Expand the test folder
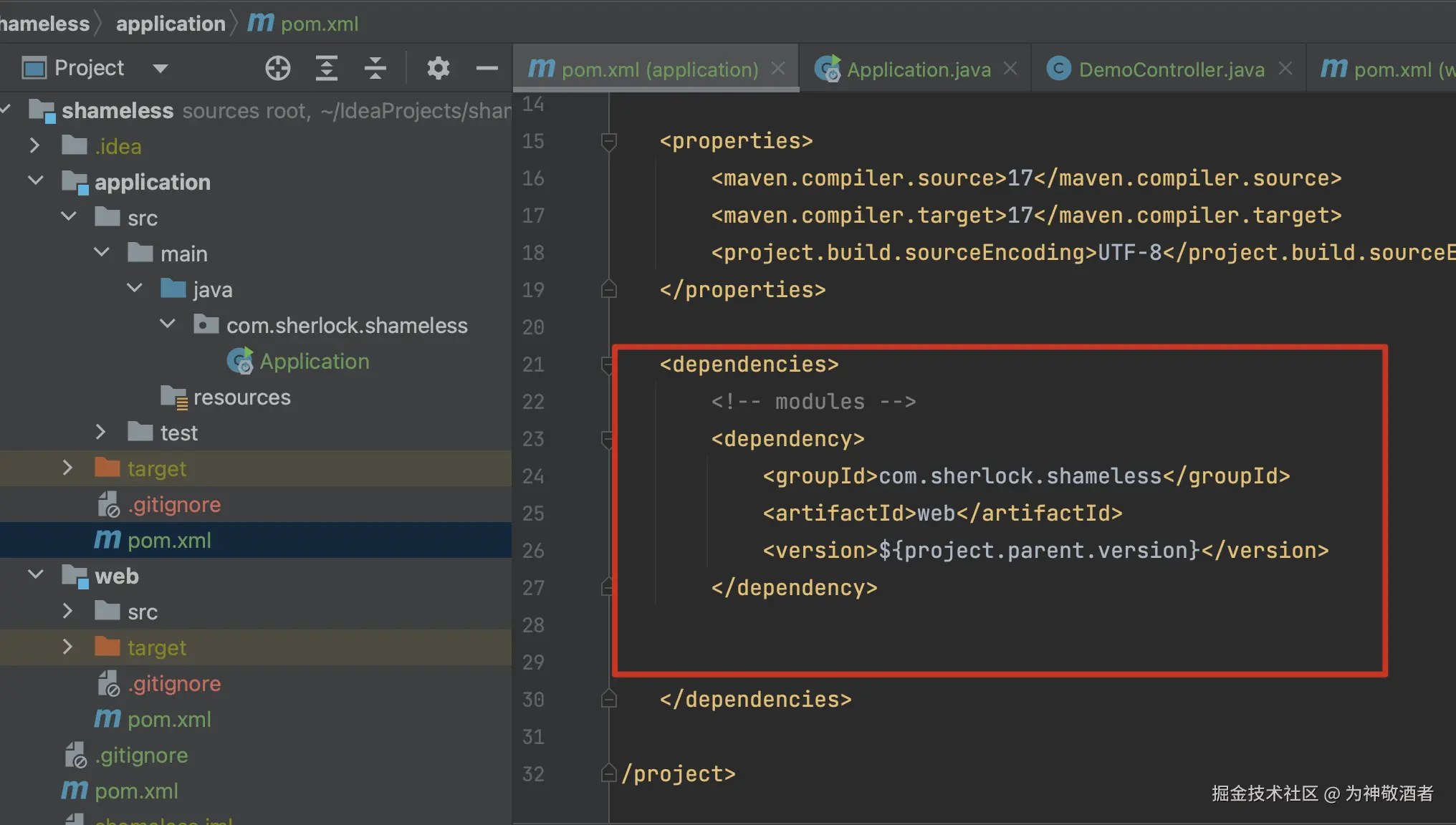Image resolution: width=1456 pixels, height=825 pixels. pyautogui.click(x=100, y=432)
